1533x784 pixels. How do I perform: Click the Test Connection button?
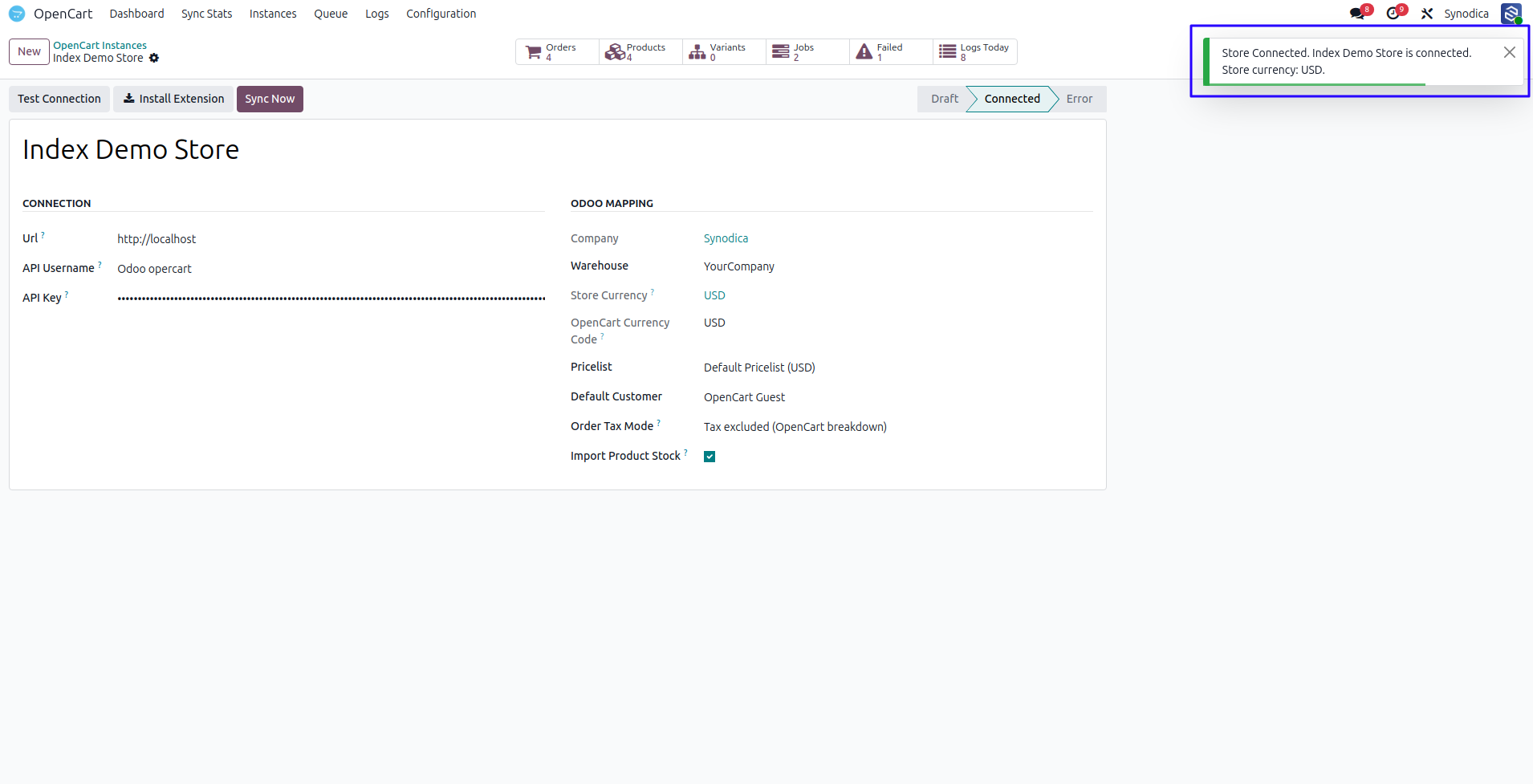click(59, 99)
